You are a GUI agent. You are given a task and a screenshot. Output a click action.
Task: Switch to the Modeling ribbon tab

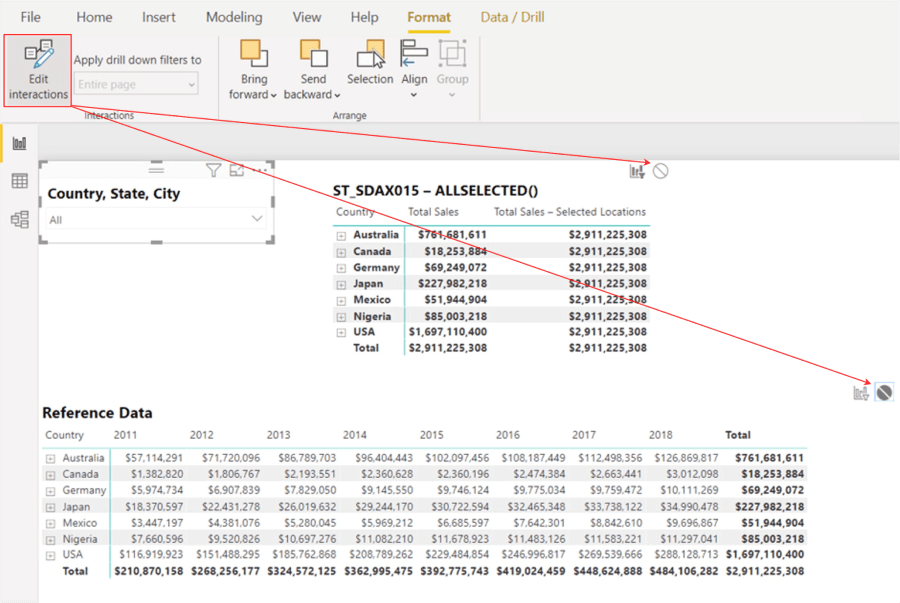point(234,17)
